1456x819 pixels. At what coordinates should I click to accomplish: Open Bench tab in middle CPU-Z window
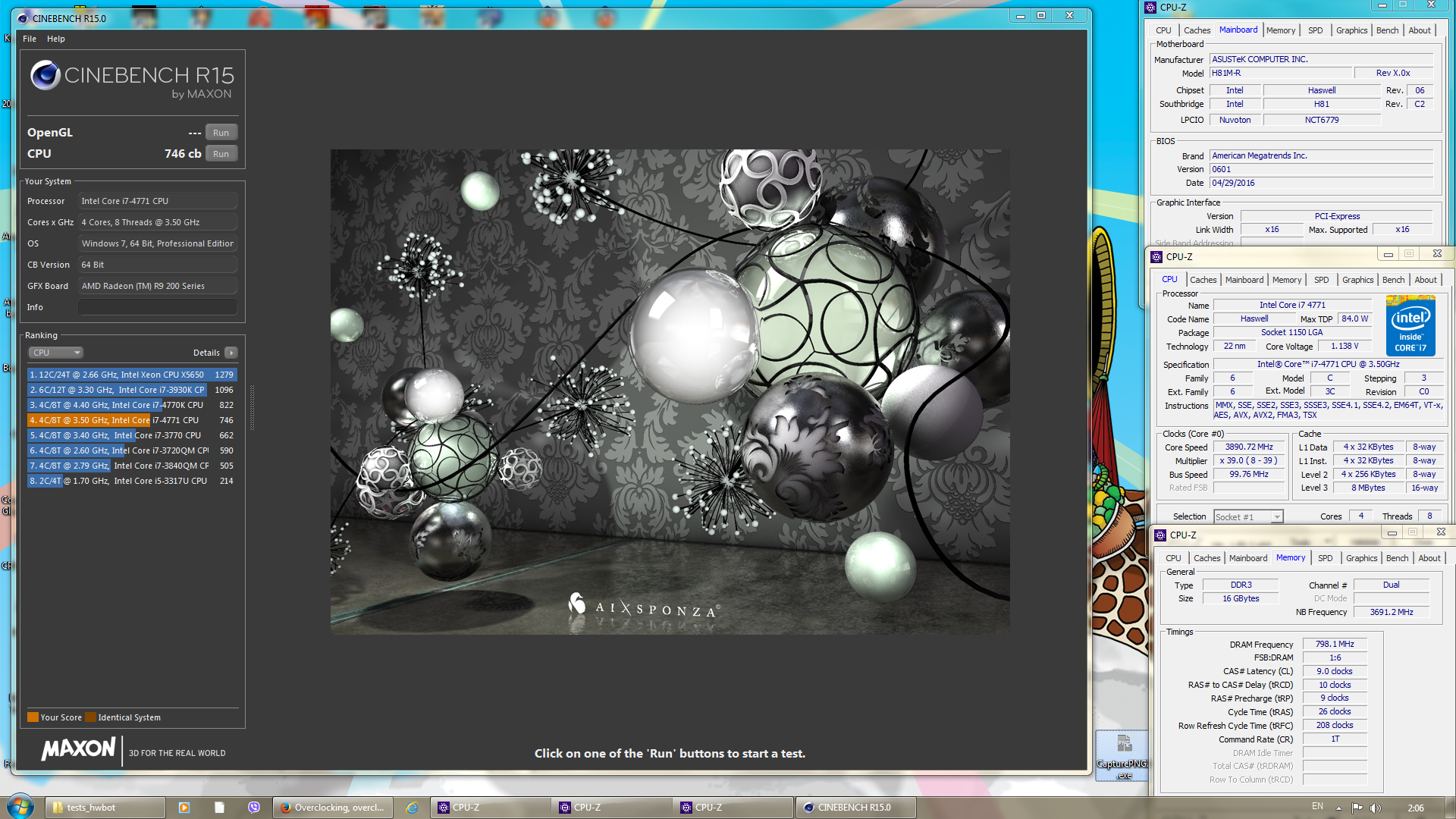(x=1393, y=280)
